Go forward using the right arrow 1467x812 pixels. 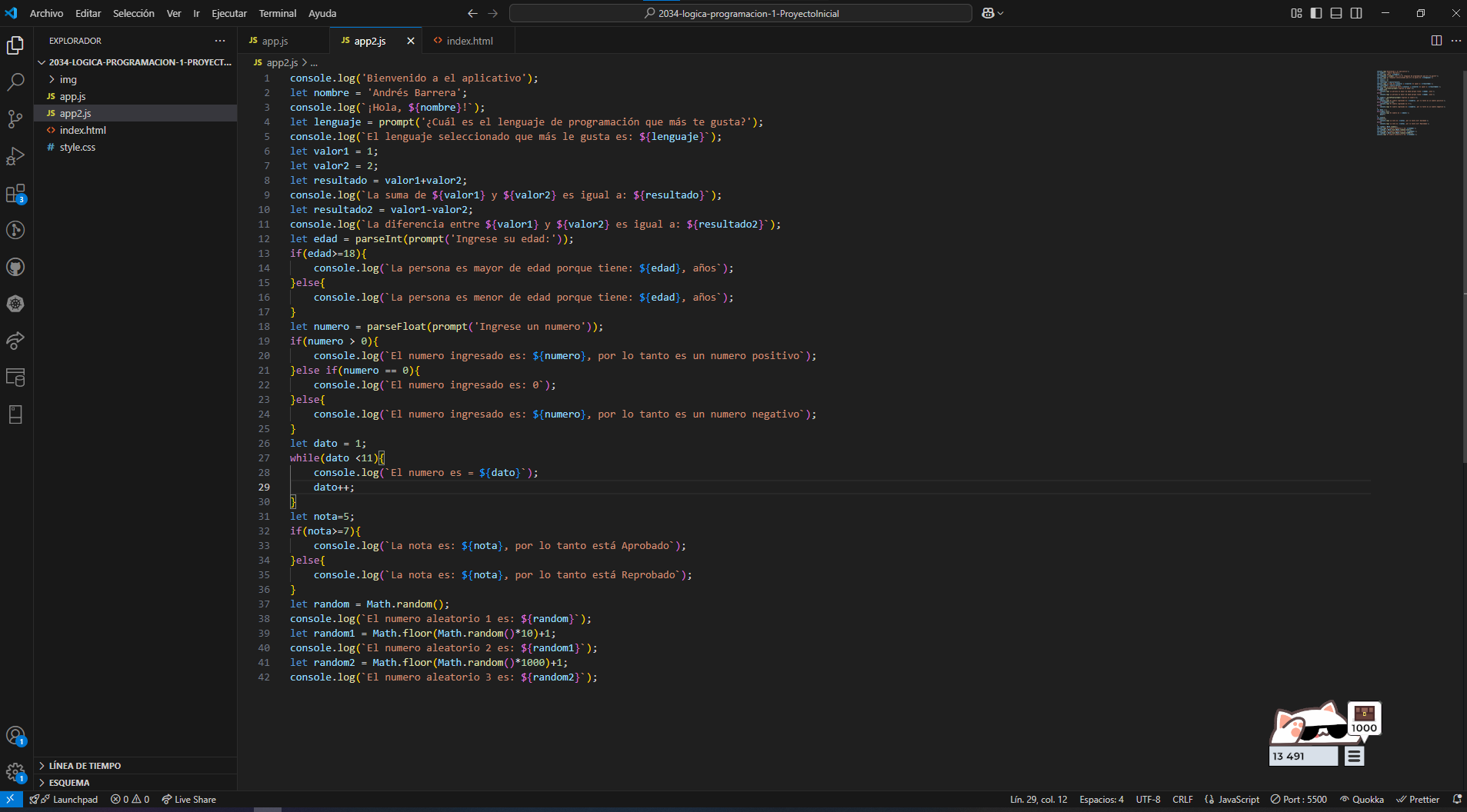493,13
